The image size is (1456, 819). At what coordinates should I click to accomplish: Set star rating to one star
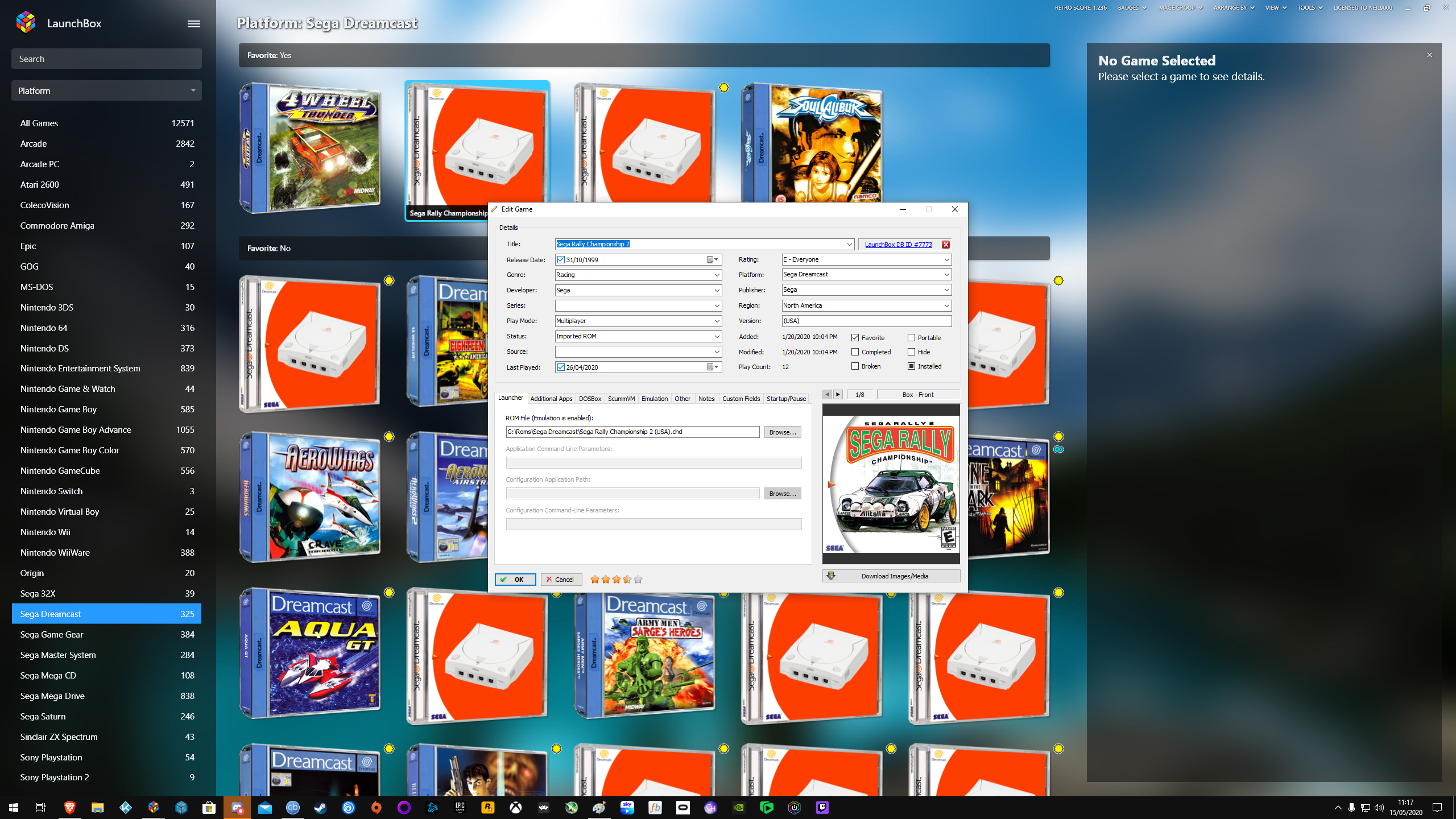coord(595,580)
